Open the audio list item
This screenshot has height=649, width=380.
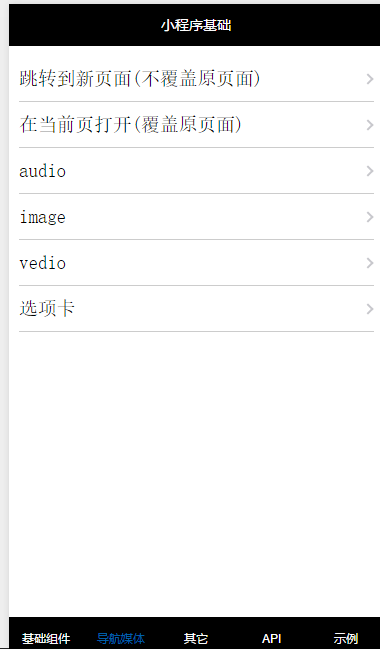pyautogui.click(x=196, y=171)
